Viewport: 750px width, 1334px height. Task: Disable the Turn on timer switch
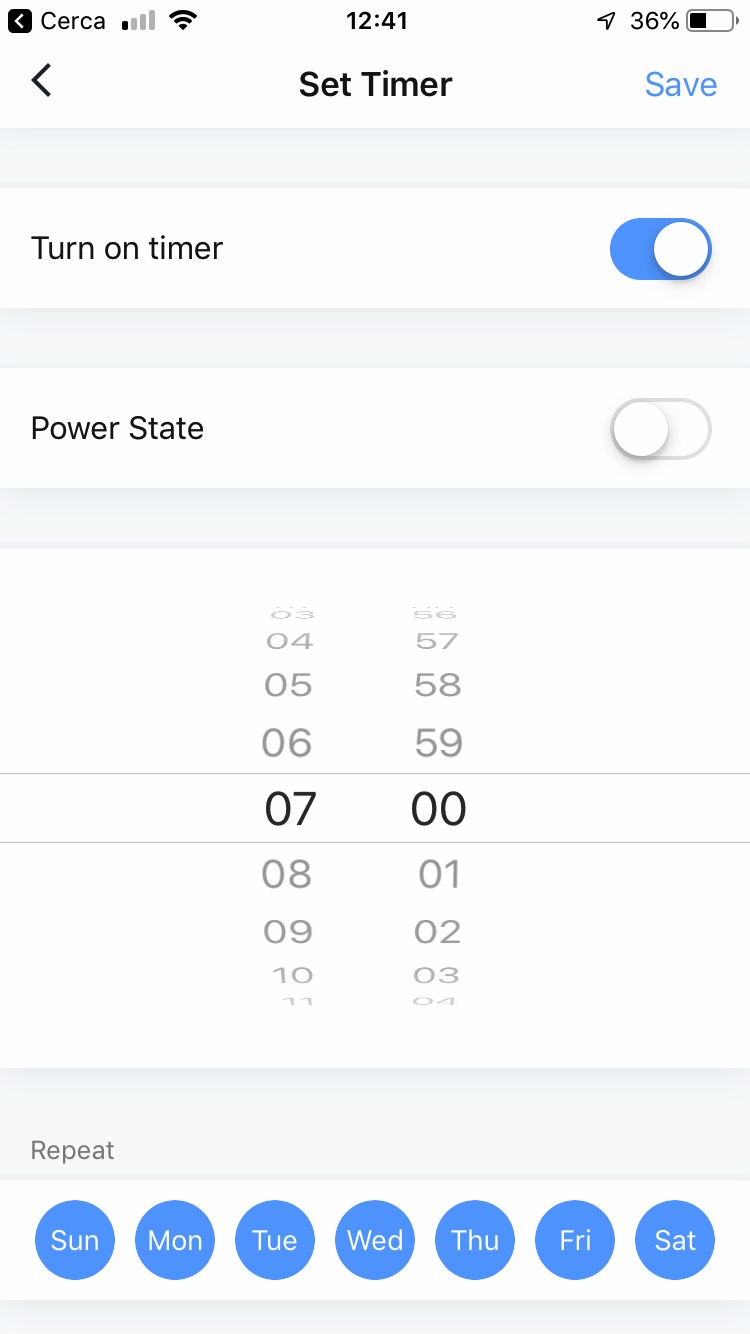click(x=660, y=249)
